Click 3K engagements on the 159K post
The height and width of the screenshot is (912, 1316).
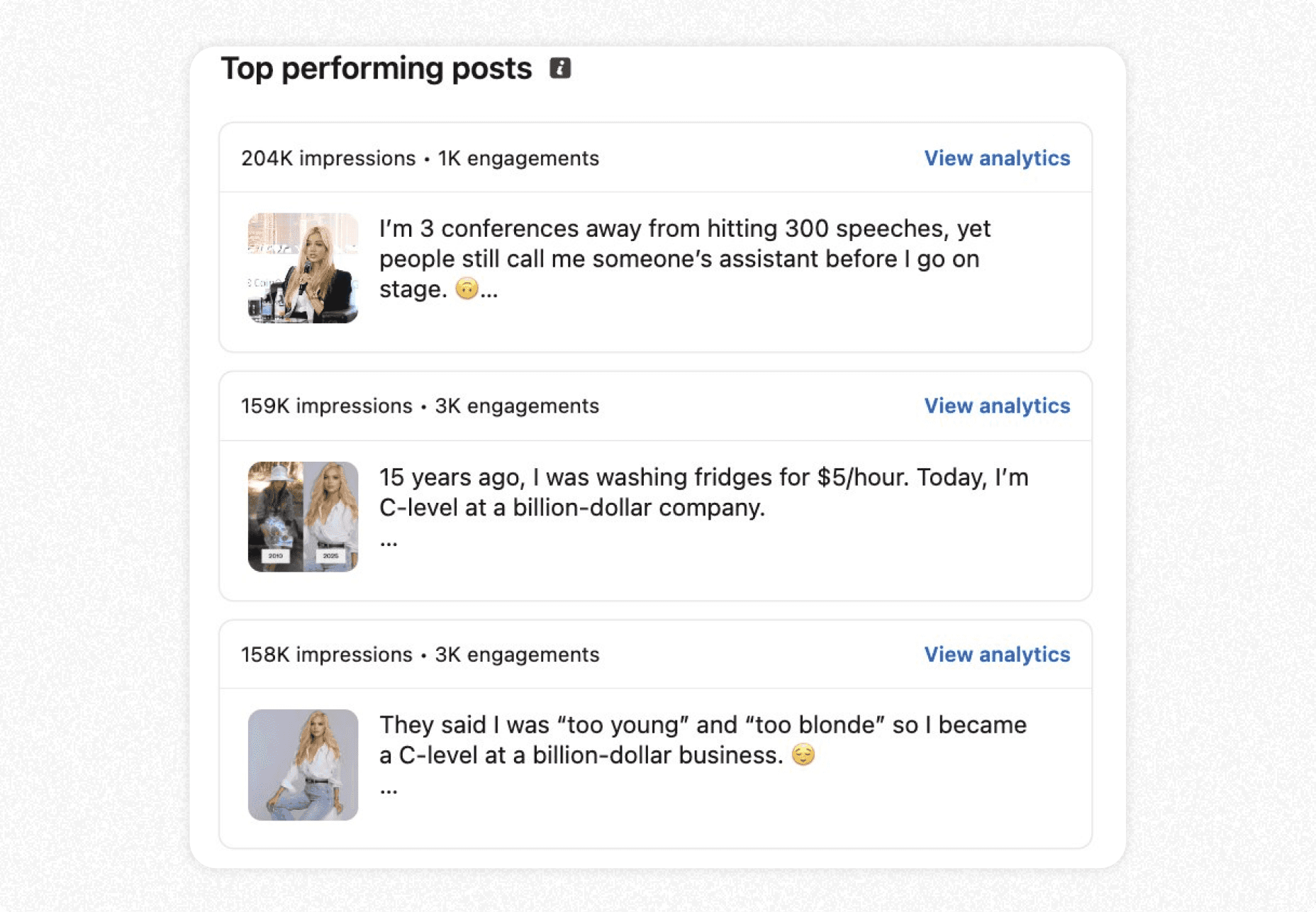point(517,406)
